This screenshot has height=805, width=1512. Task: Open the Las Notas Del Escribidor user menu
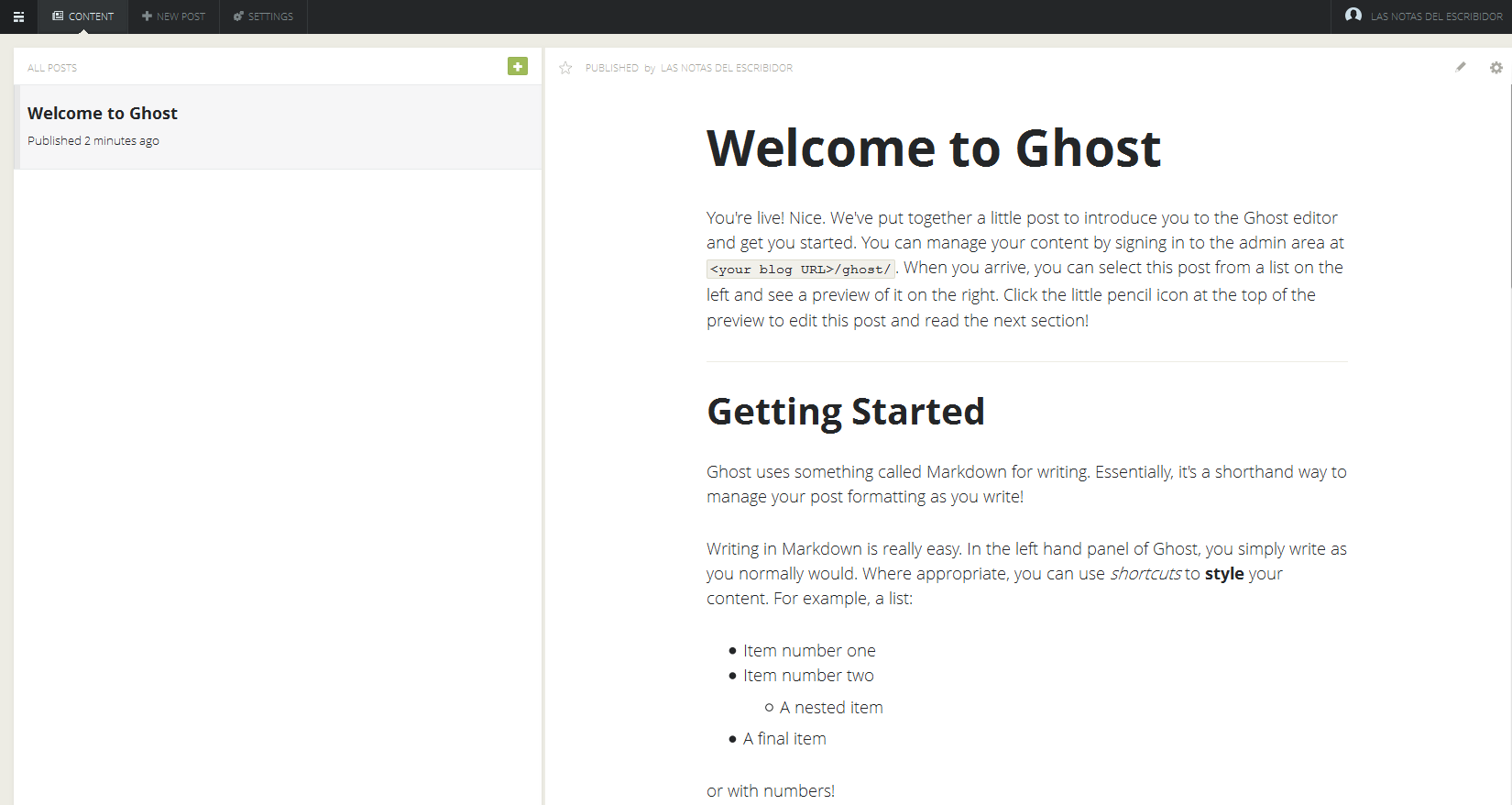(x=1422, y=17)
